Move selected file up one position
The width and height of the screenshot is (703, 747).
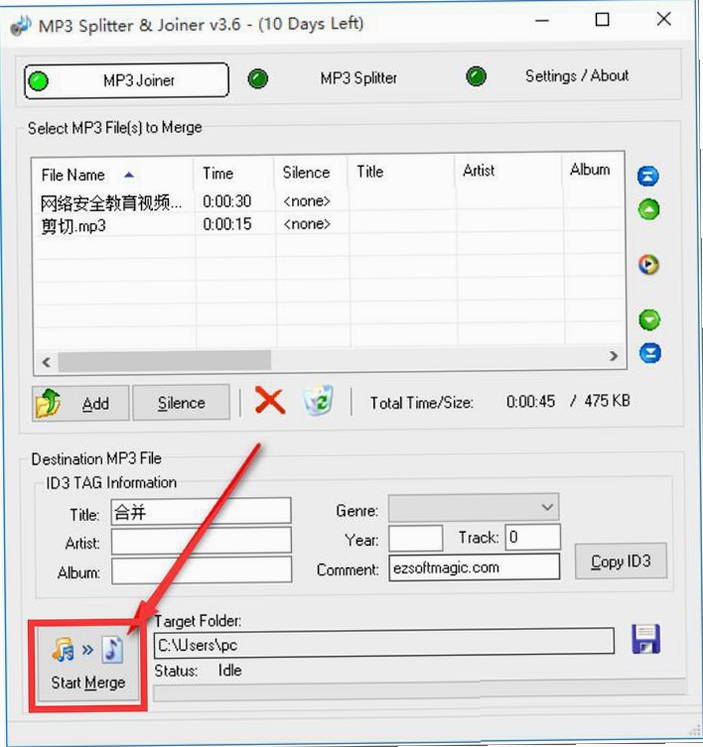pyautogui.click(x=649, y=209)
